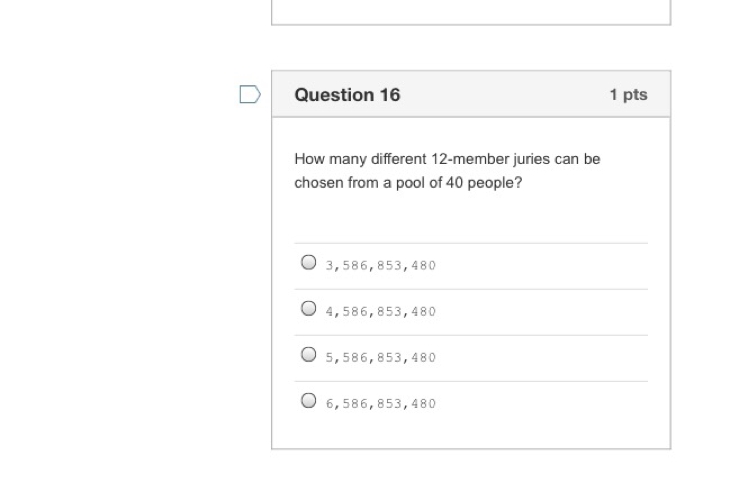The height and width of the screenshot is (484, 748).
Task: Click the 4,586,853,480 answer label
Action: [381, 312]
